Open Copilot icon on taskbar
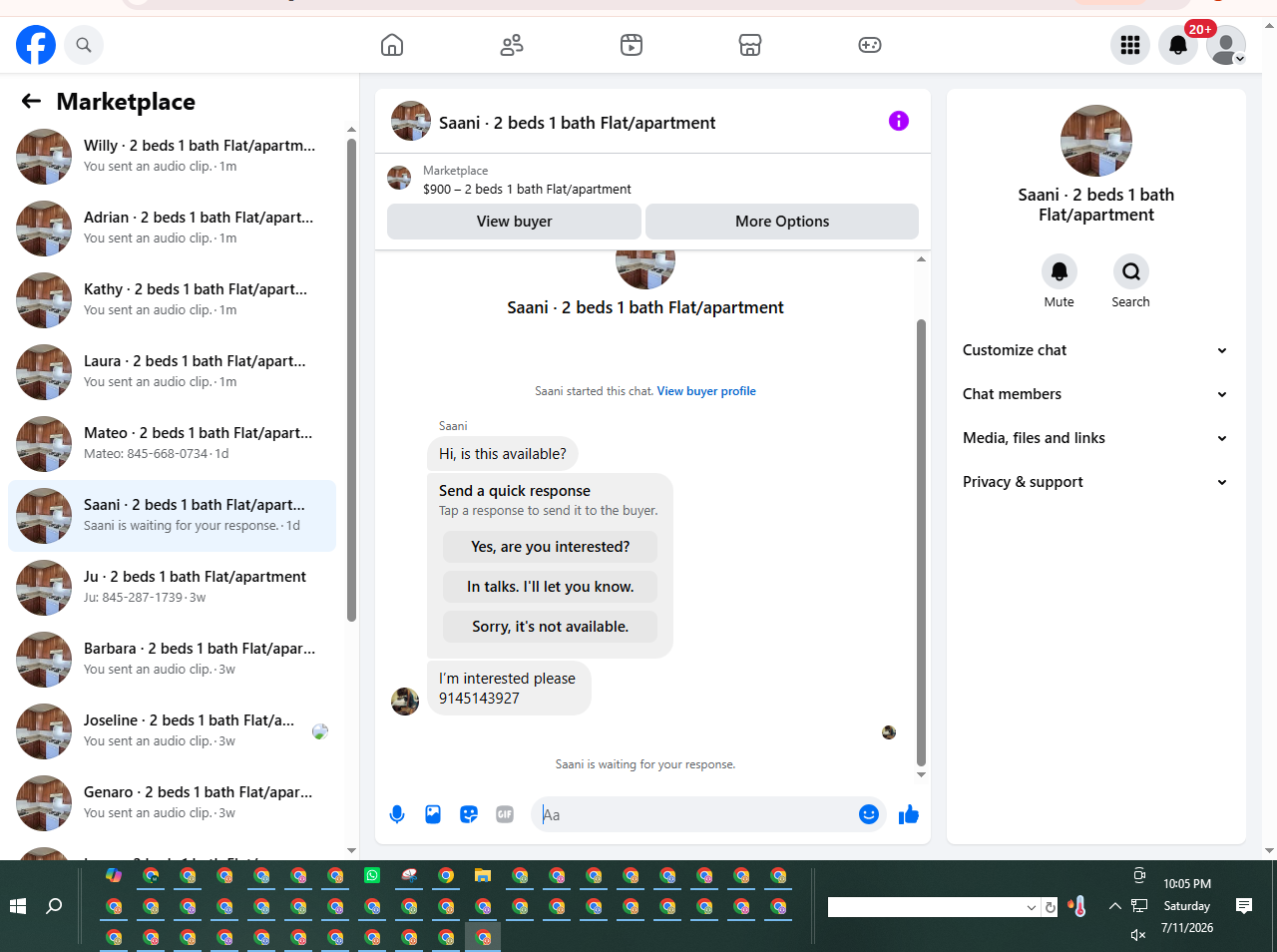The height and width of the screenshot is (952, 1277). click(114, 876)
